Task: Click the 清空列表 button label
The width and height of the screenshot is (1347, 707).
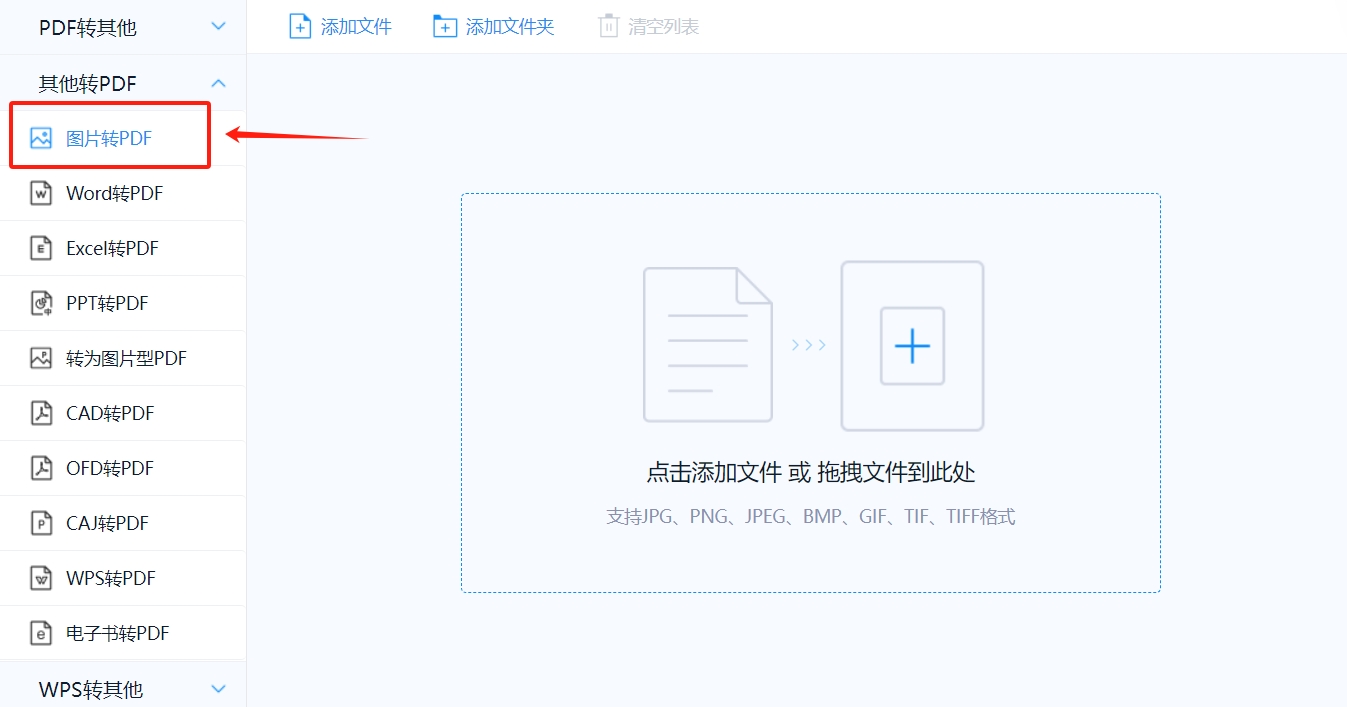Action: point(664,27)
